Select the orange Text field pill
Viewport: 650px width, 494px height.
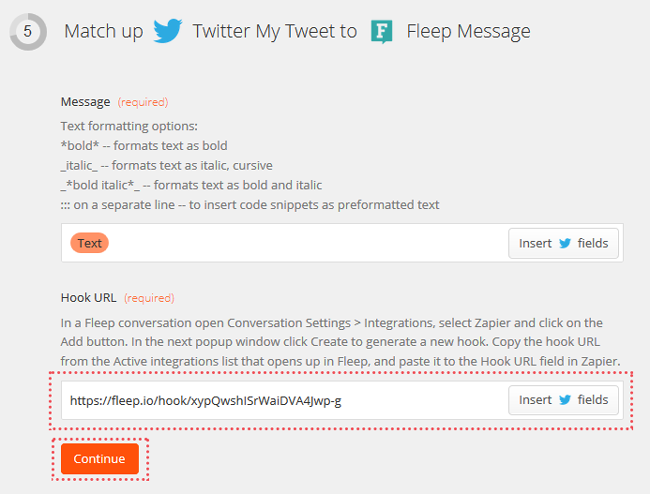click(x=90, y=243)
